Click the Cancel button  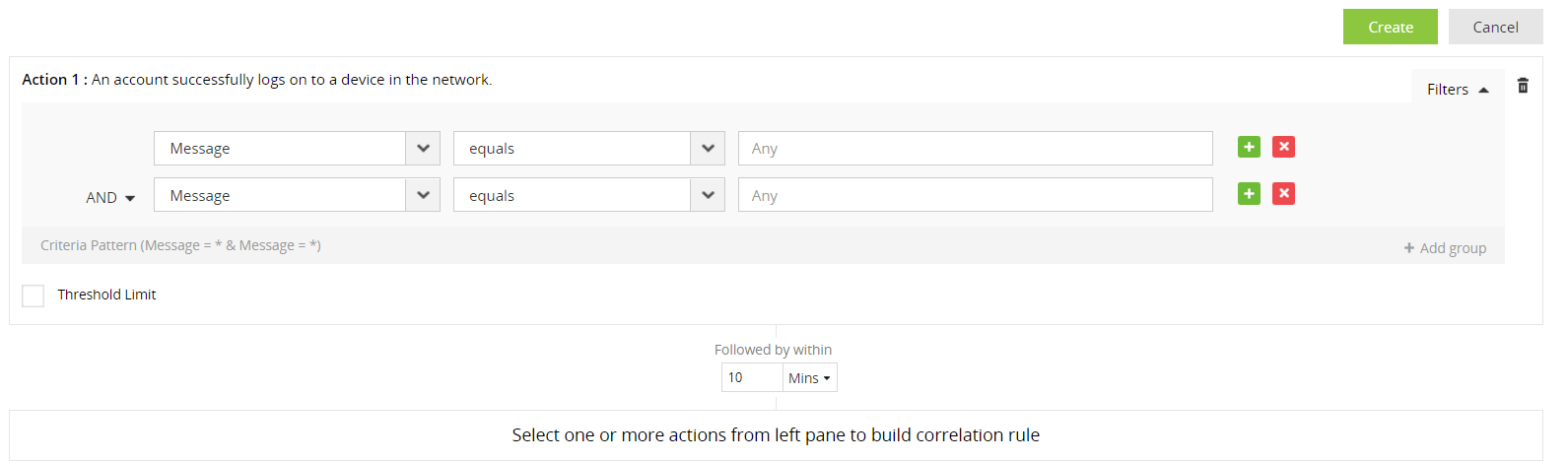[1495, 28]
